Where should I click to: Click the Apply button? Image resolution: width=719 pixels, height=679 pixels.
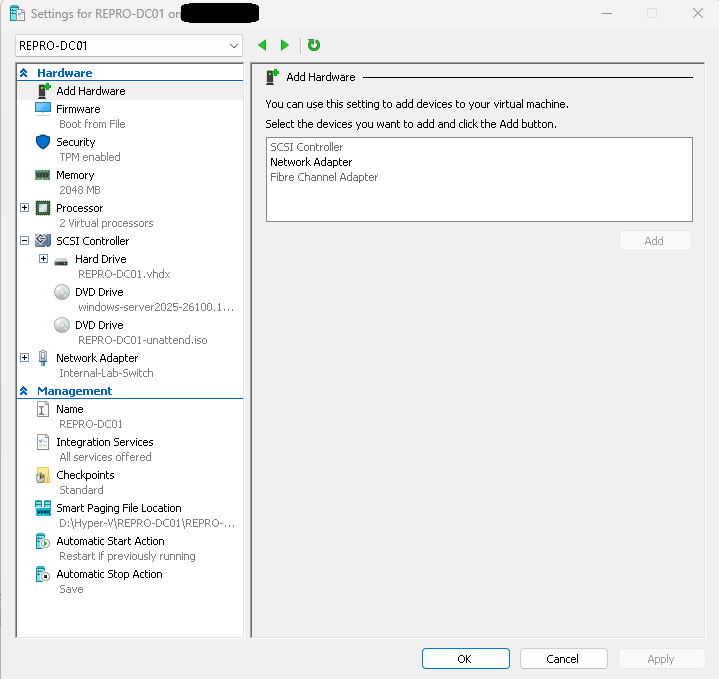pyautogui.click(x=661, y=659)
